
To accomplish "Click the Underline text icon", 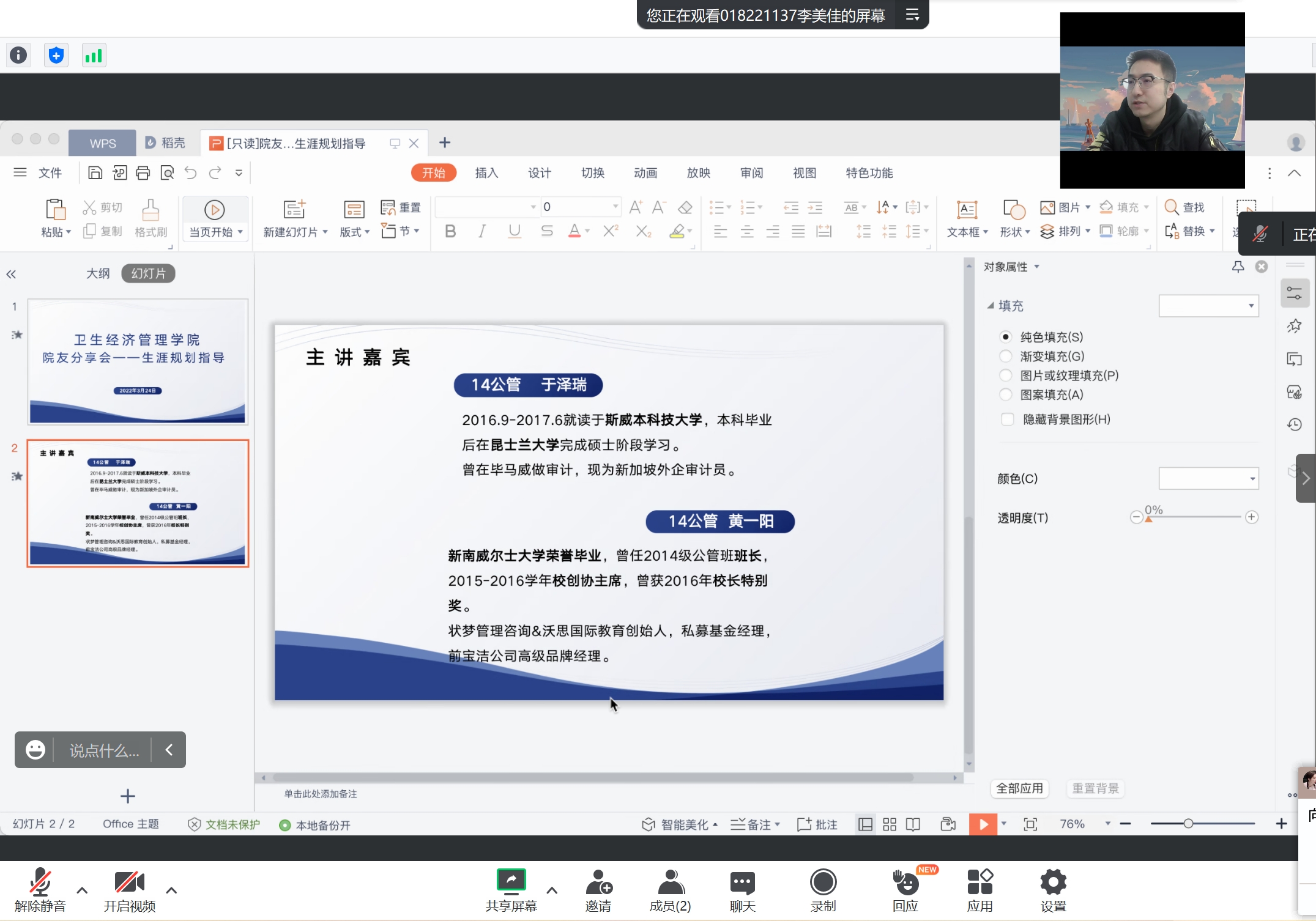I will [515, 231].
